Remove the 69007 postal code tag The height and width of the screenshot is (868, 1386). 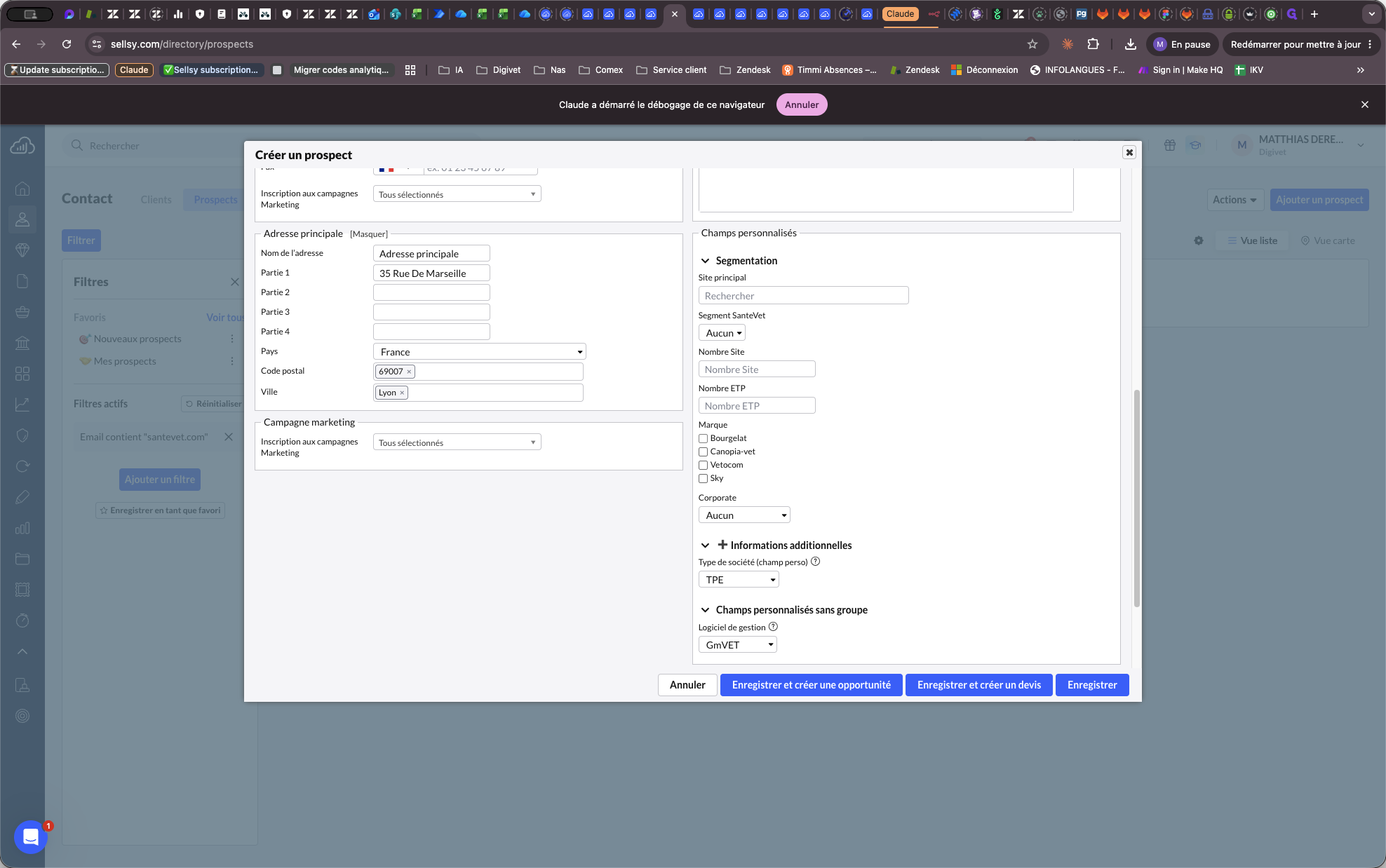(409, 372)
